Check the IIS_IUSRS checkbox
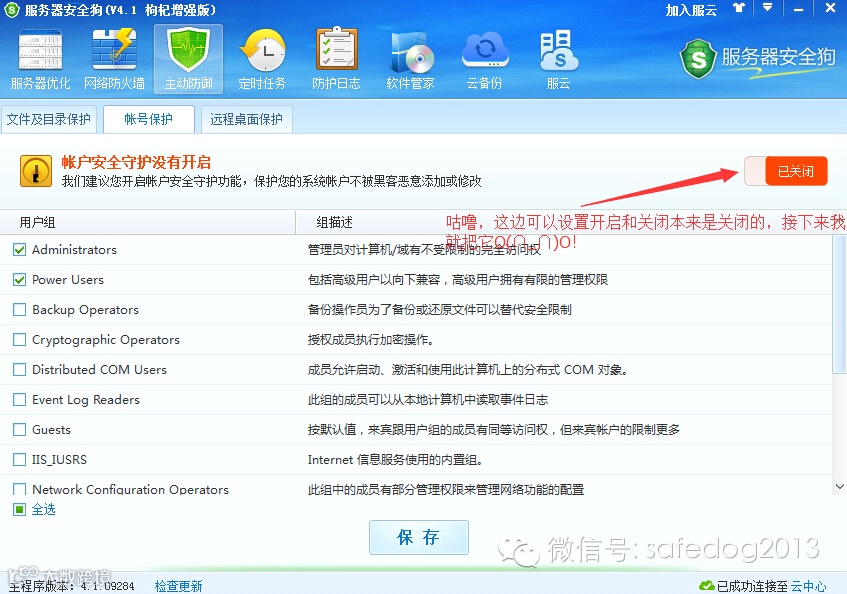Viewport: 847px width, 594px height. point(19,460)
